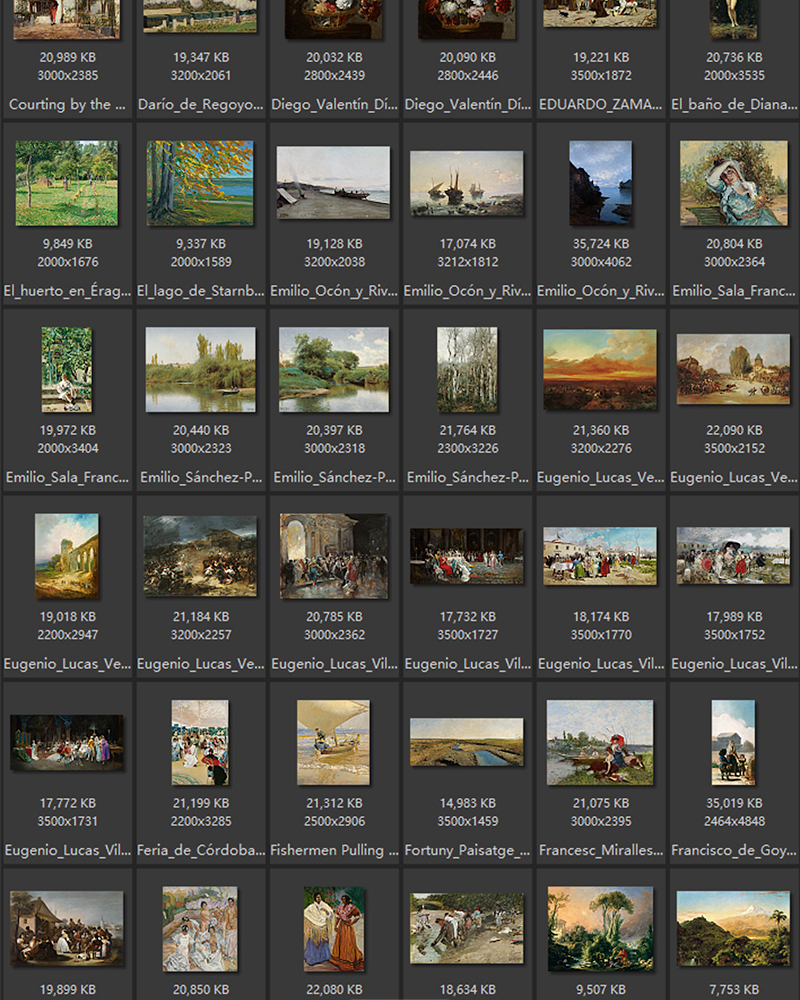This screenshot has height=1000, width=800.
Task: Click the Darío_de_Regoyo file name label
Action: point(200,104)
